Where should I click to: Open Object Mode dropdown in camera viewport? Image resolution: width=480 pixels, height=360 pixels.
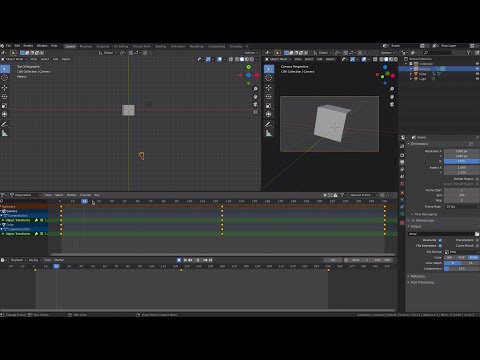tap(278, 59)
